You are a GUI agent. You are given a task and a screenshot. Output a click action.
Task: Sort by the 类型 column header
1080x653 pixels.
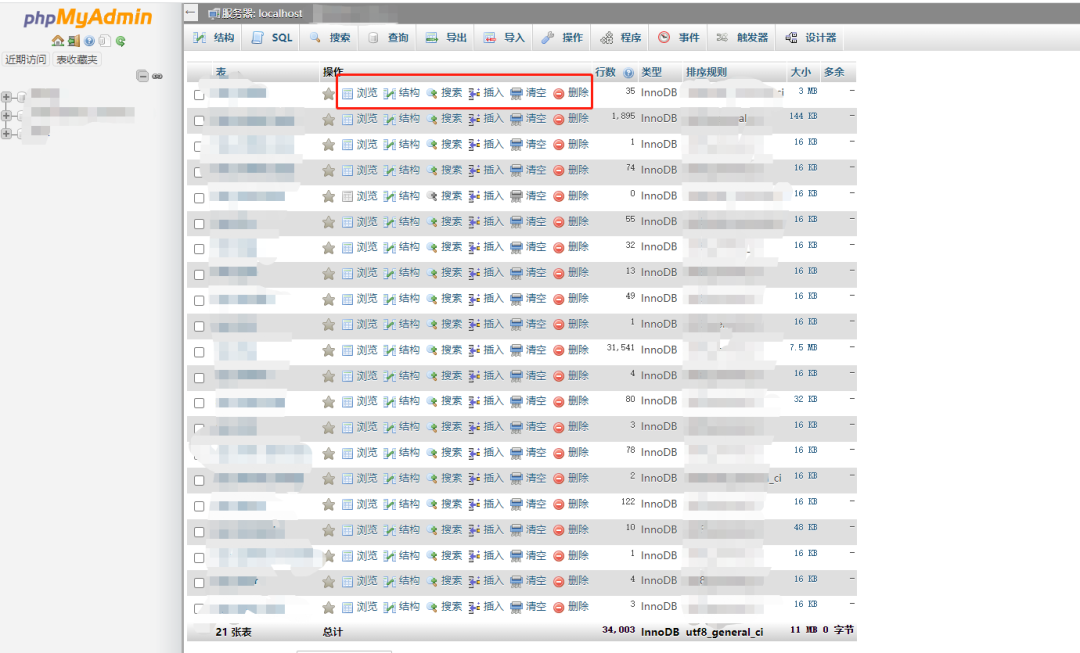pos(652,72)
